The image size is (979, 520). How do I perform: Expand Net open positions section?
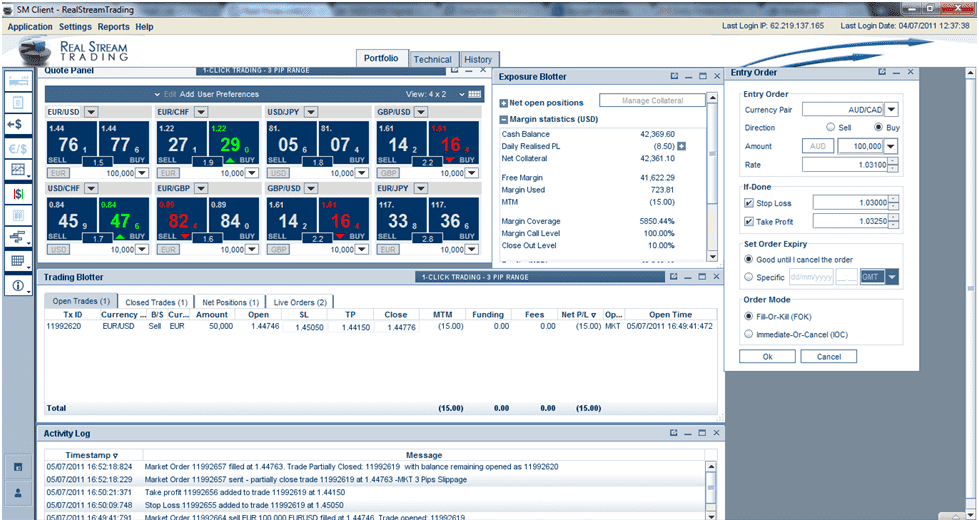(504, 103)
